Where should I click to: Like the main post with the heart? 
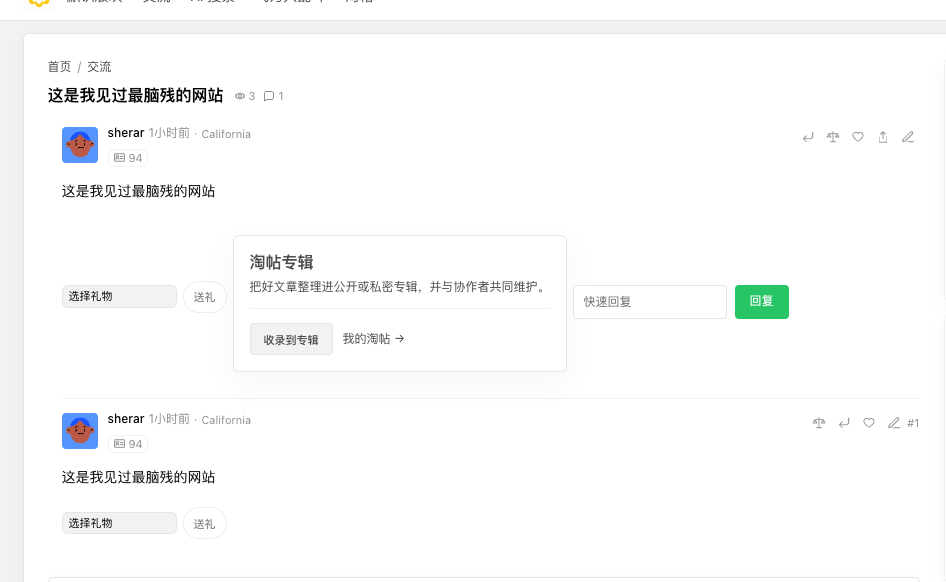coord(858,138)
